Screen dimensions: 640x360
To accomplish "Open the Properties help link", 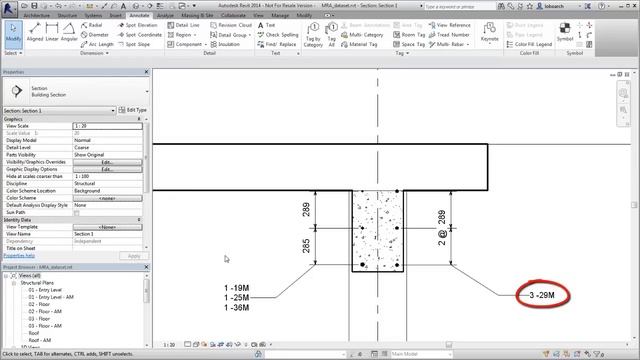I will pos(19,256).
